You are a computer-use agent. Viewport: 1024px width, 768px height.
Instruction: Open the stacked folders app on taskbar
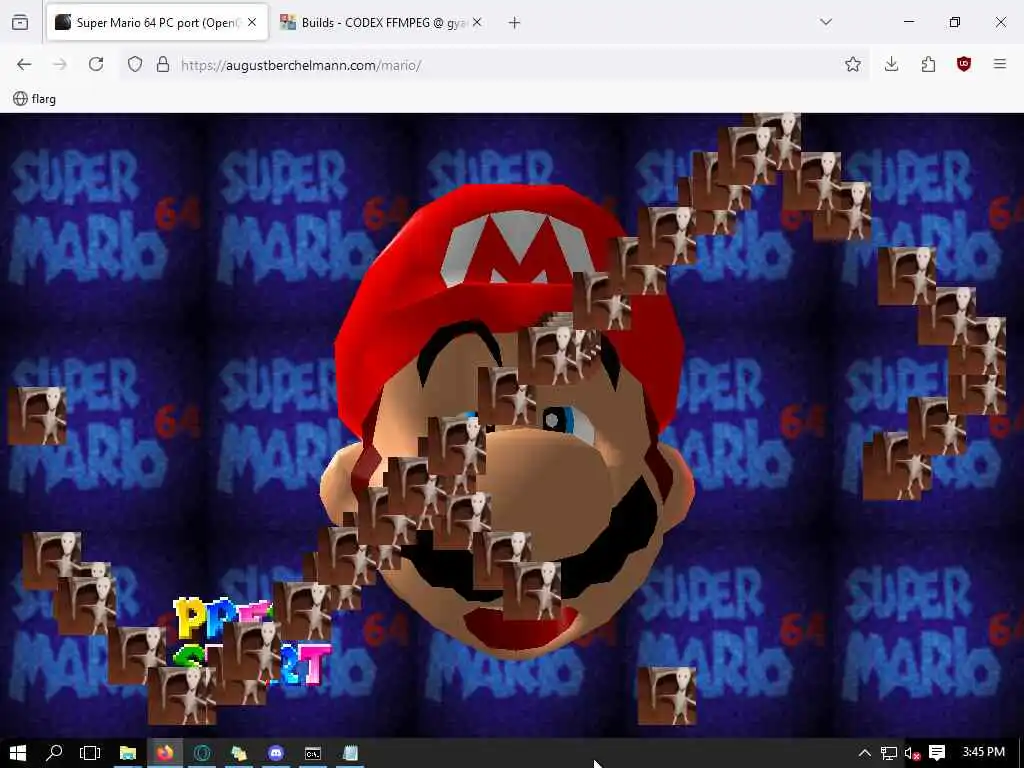239,753
